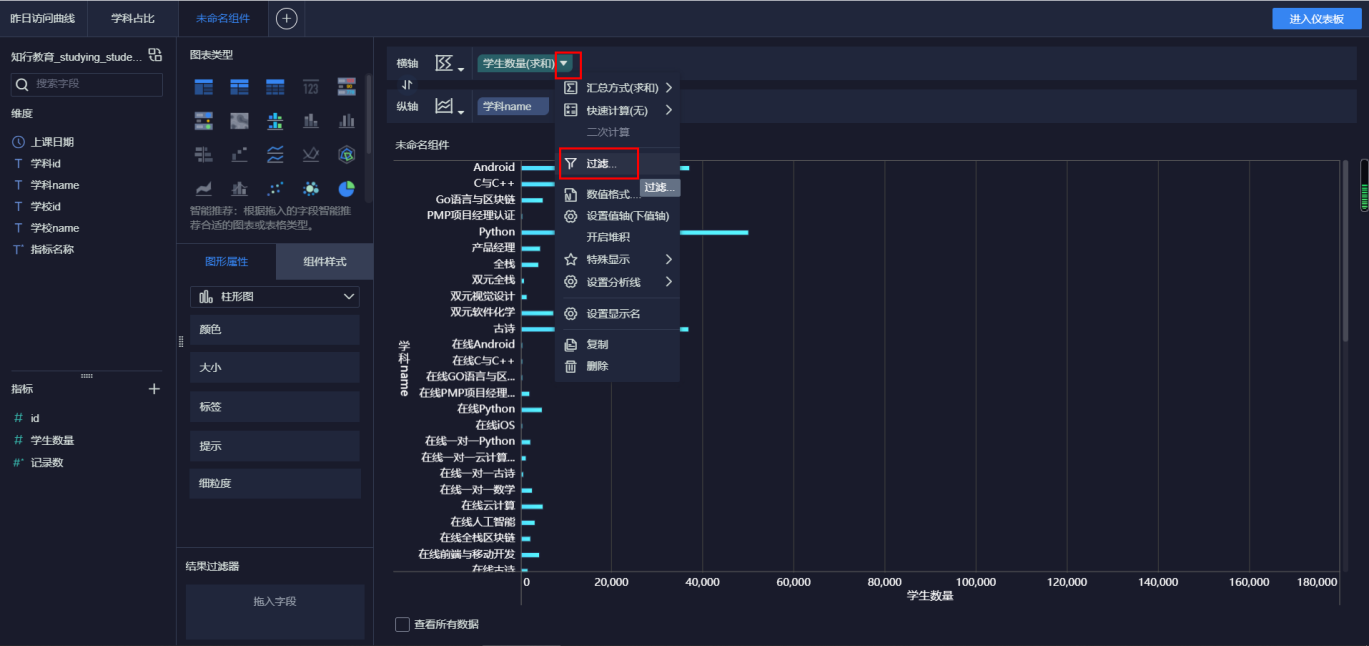
Task: Select the detail grid table chart type
Action: [x=275, y=87]
